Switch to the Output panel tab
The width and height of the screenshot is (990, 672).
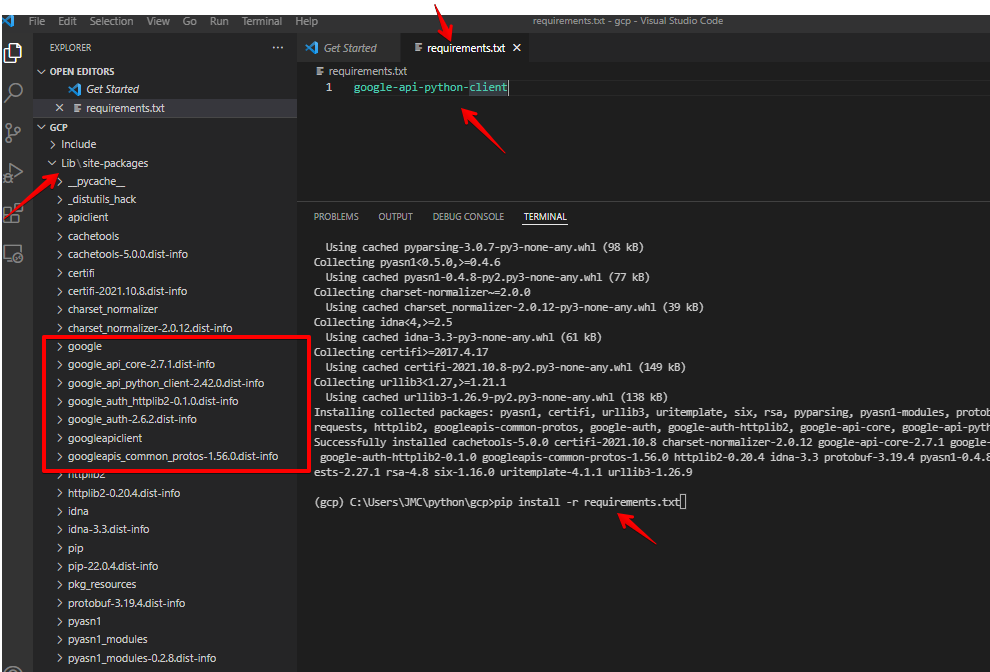coord(395,217)
